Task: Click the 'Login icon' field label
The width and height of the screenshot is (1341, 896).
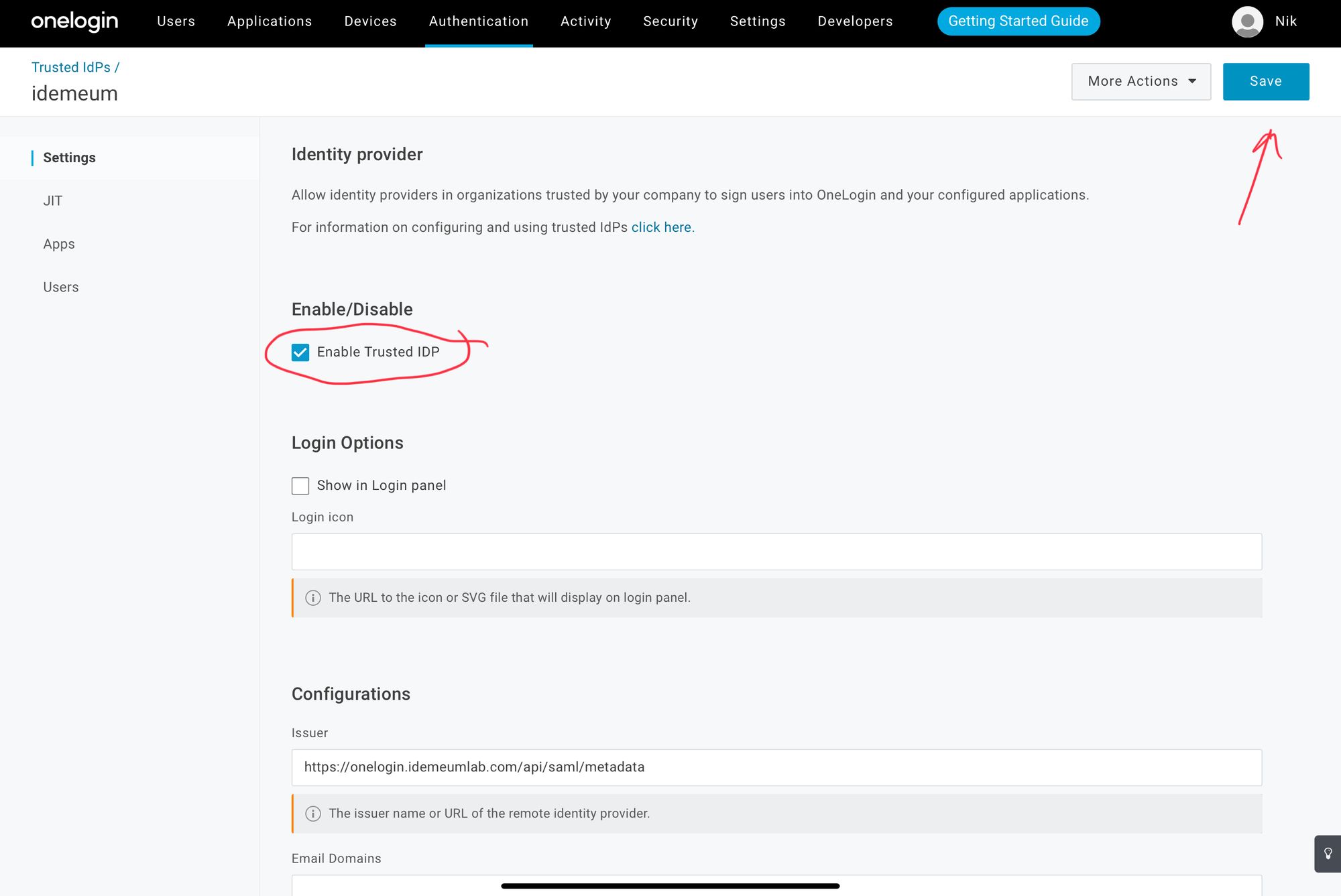Action: point(323,517)
